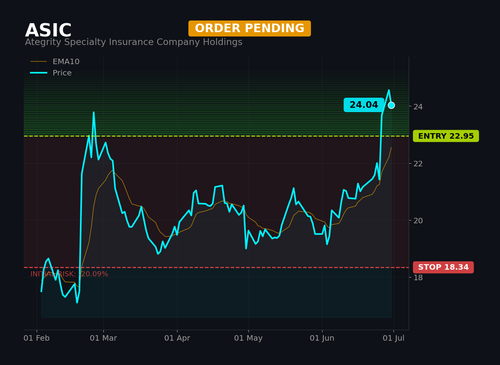Click the 01 May axis label

pyautogui.click(x=248, y=338)
